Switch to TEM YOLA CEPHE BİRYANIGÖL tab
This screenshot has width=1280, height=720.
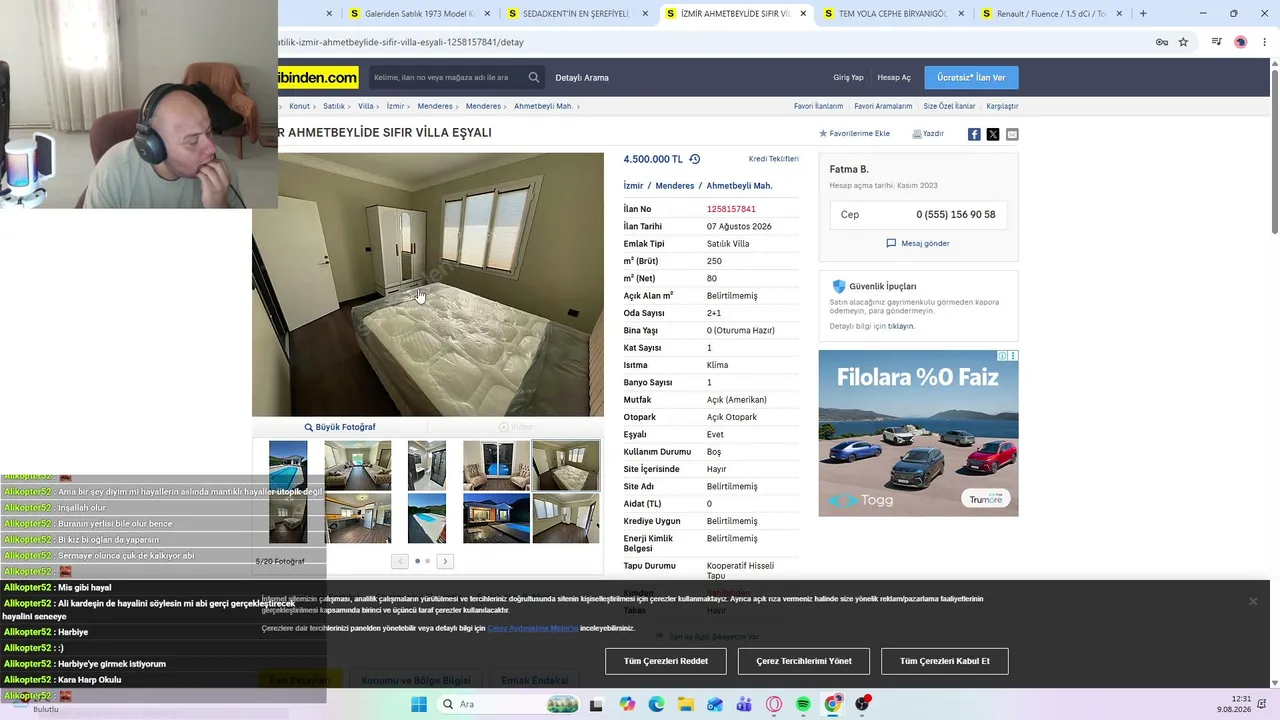pyautogui.click(x=893, y=14)
